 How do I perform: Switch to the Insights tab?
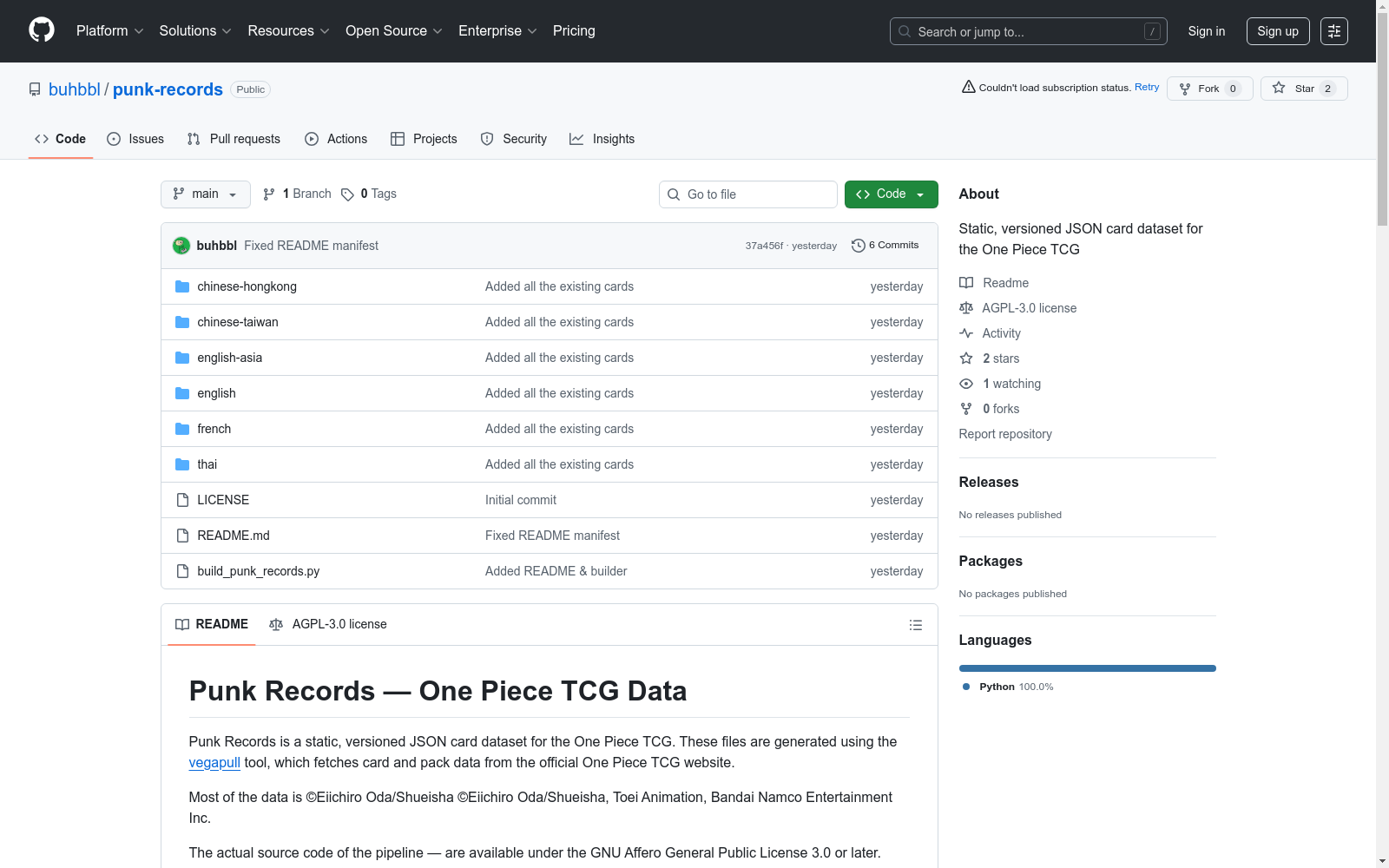click(x=602, y=139)
